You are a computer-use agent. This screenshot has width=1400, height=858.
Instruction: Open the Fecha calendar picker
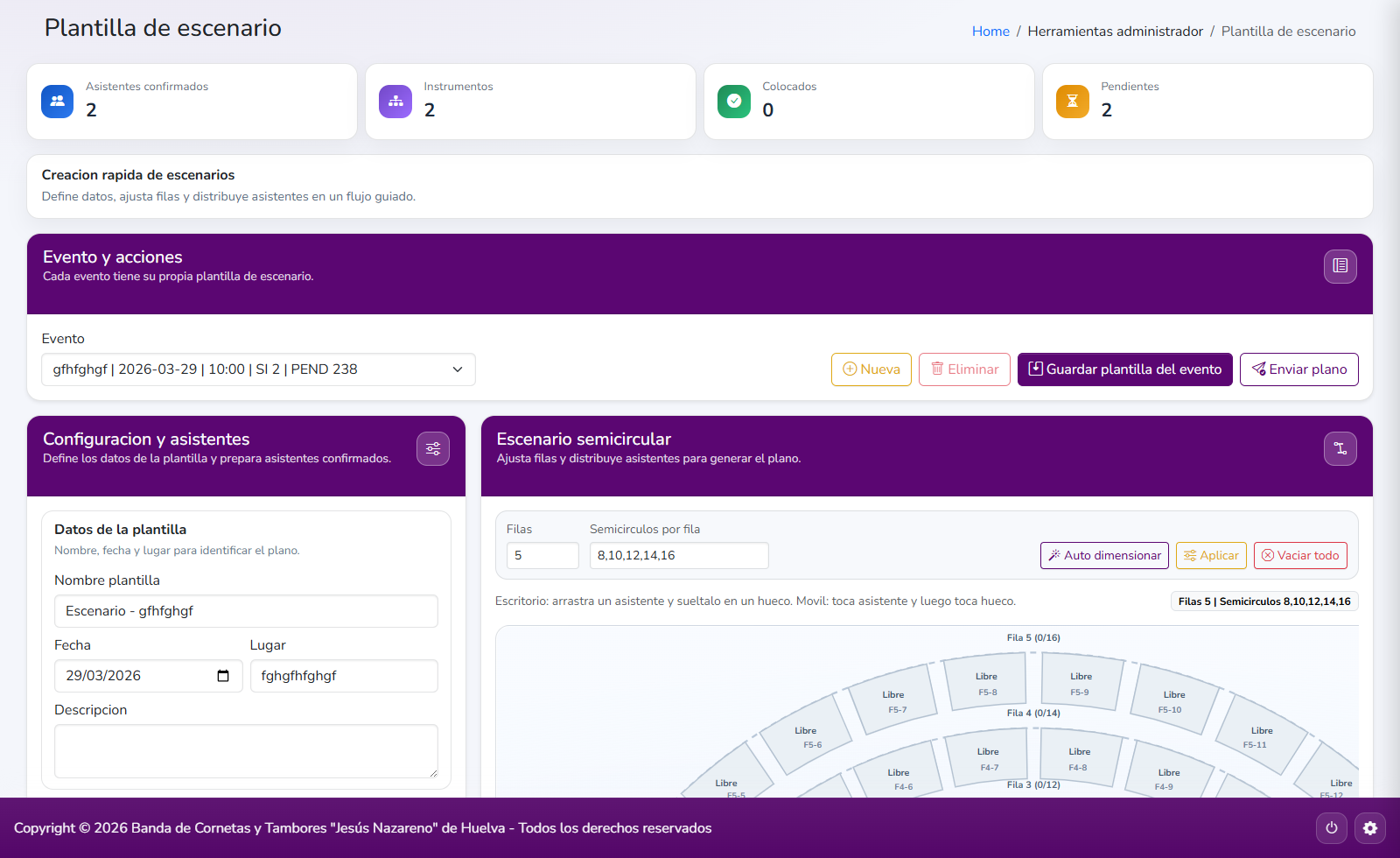coord(223,676)
